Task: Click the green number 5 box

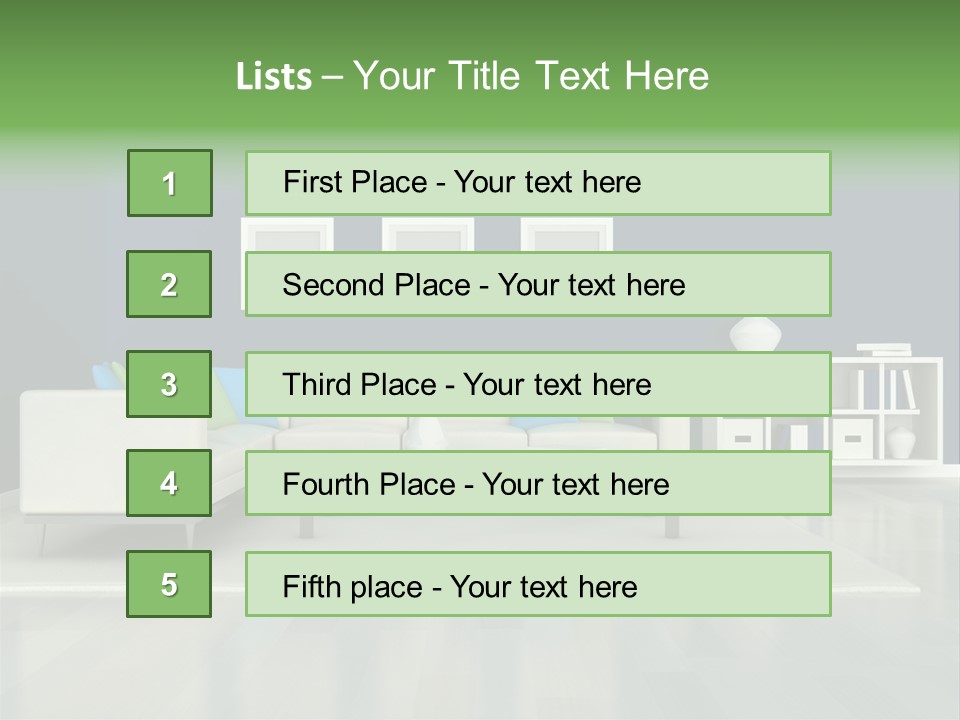Action: [x=169, y=584]
